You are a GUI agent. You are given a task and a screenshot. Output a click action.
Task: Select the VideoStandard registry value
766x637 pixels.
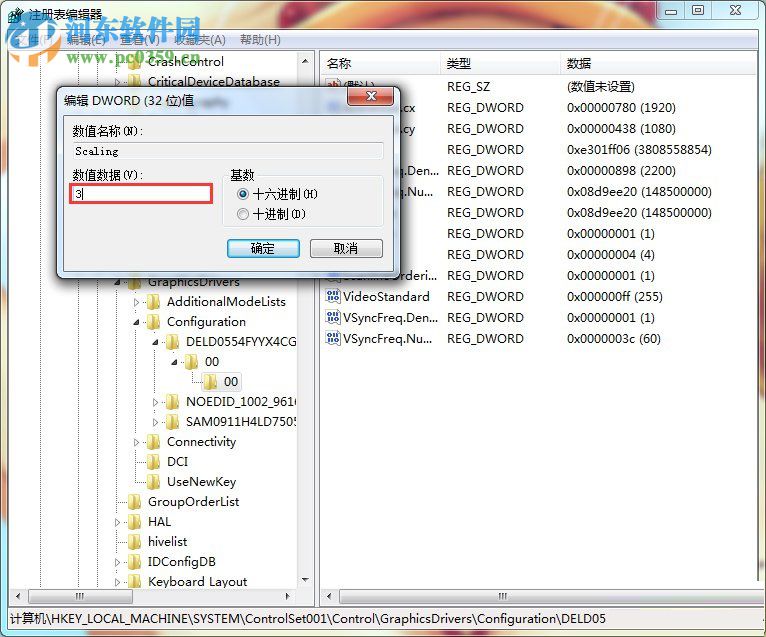click(386, 297)
